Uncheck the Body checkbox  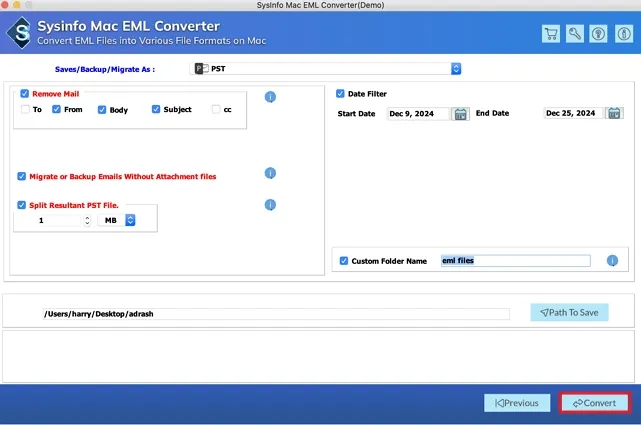102,110
